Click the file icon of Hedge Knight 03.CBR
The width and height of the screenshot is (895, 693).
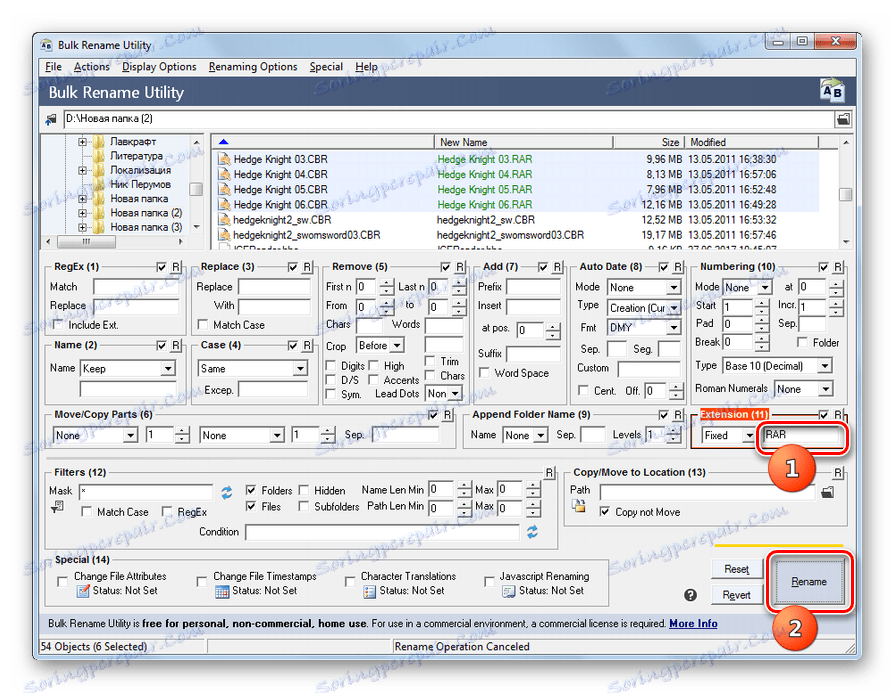click(224, 159)
